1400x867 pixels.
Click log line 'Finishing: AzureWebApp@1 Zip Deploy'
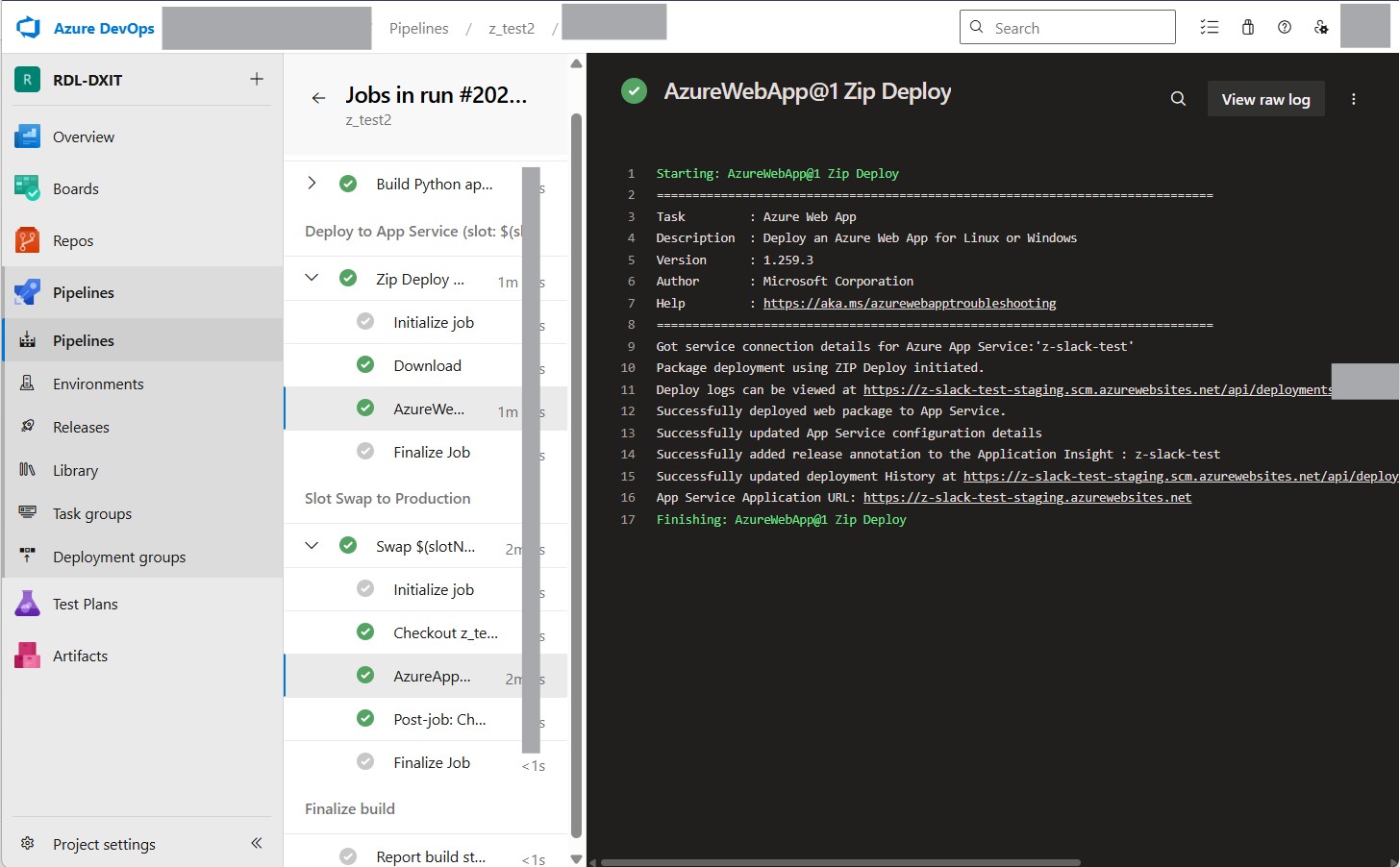(x=781, y=519)
